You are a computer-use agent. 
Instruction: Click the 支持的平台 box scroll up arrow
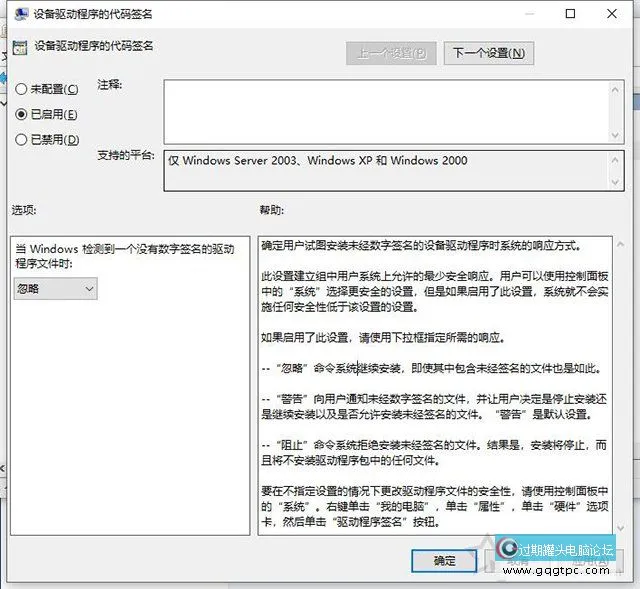[616, 160]
